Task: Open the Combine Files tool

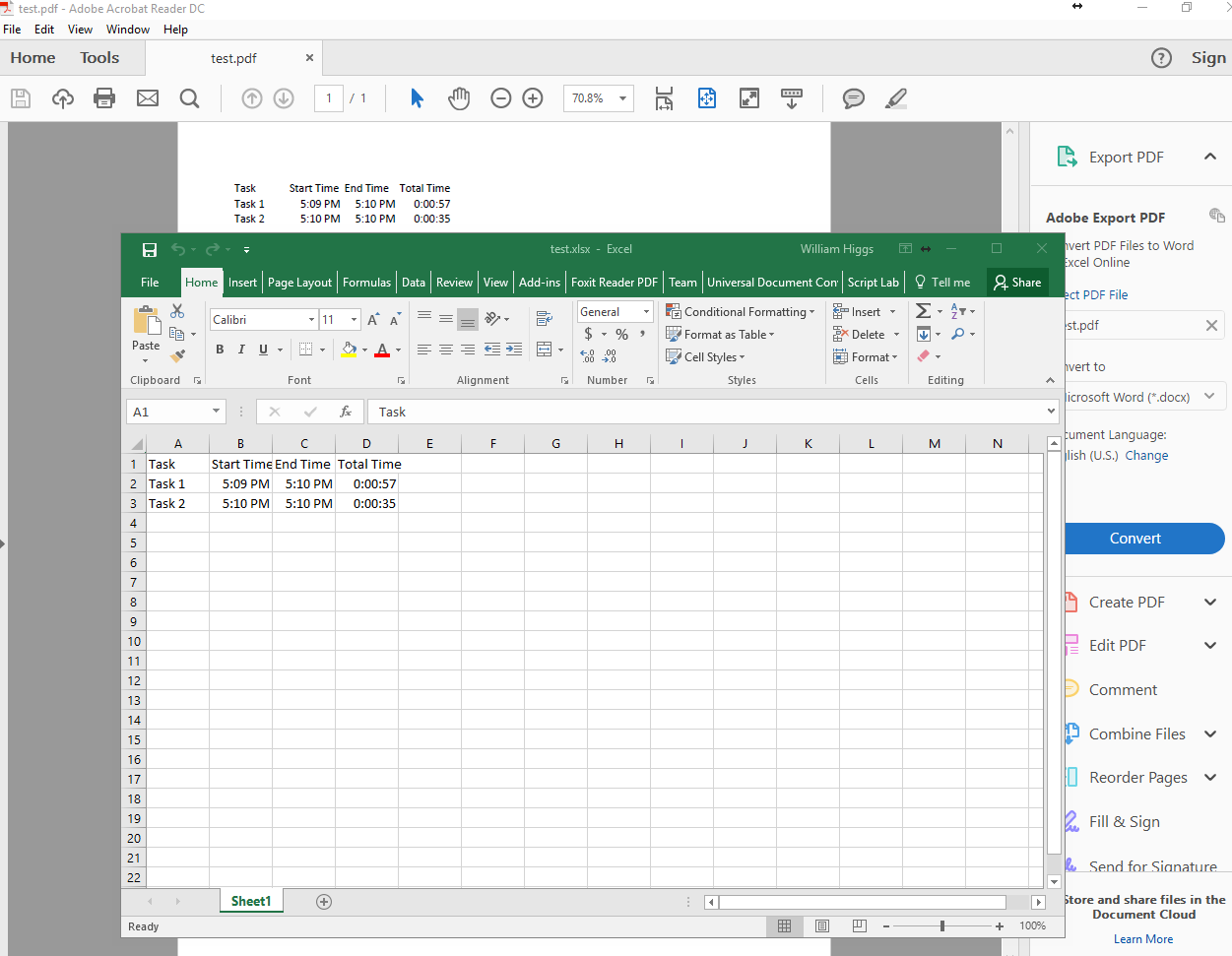Action: 1136,734
